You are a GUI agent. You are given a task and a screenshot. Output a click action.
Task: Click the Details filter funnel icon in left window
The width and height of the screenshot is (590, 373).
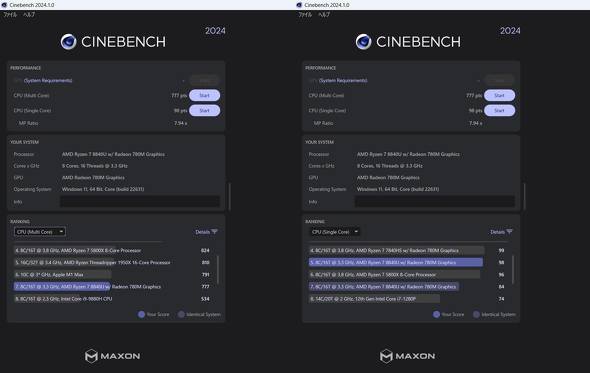point(214,232)
